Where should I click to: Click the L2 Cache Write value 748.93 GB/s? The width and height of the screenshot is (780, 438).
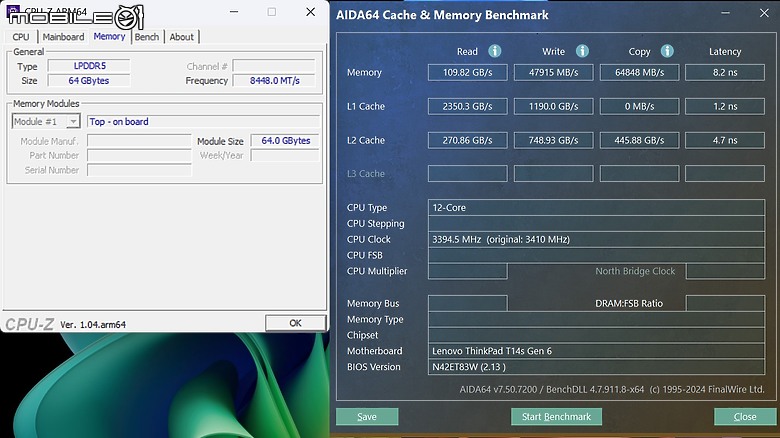554,140
